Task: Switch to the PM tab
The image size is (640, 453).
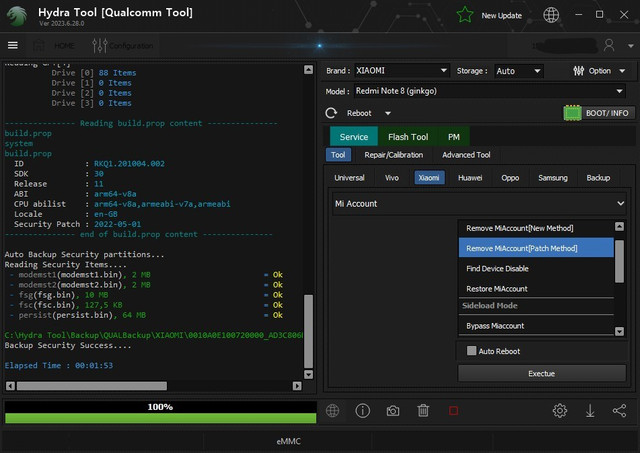Action: click(453, 137)
